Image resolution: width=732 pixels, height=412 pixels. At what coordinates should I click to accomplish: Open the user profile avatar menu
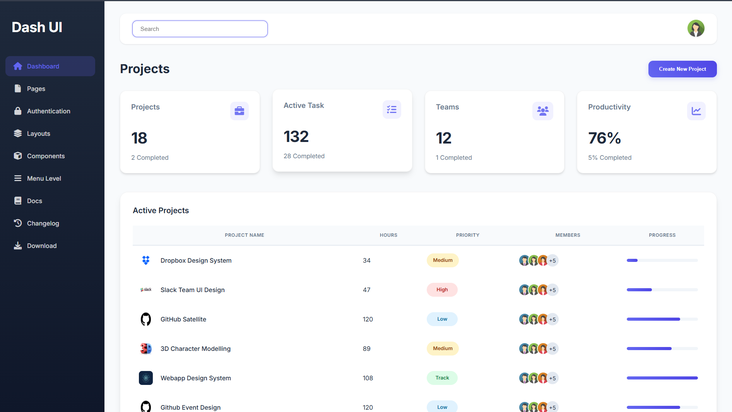(x=696, y=29)
